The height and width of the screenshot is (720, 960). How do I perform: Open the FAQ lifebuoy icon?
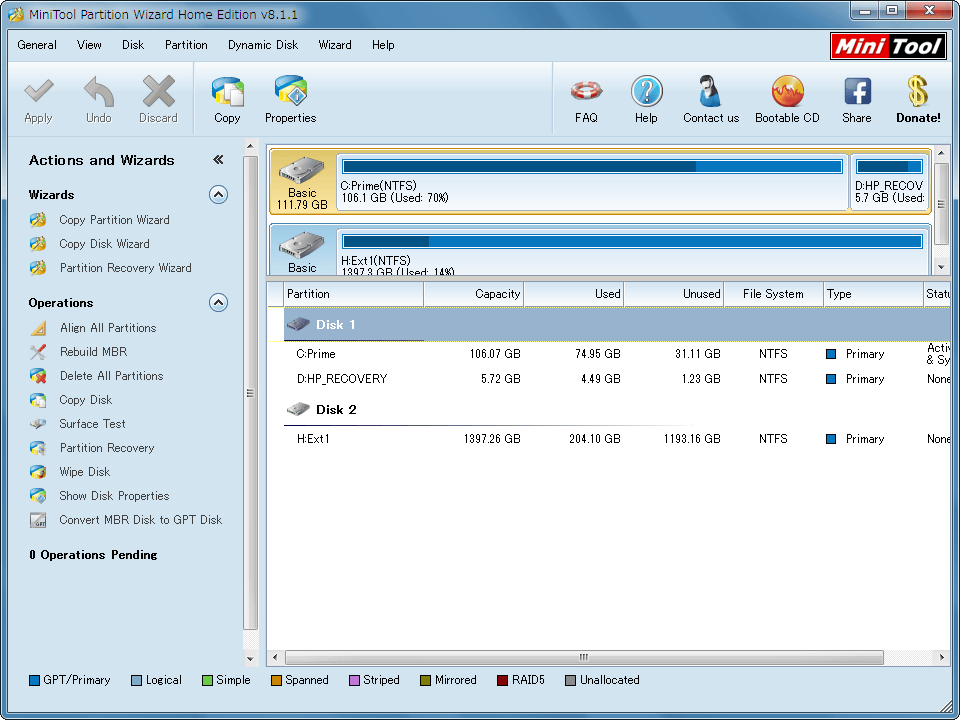tap(586, 91)
